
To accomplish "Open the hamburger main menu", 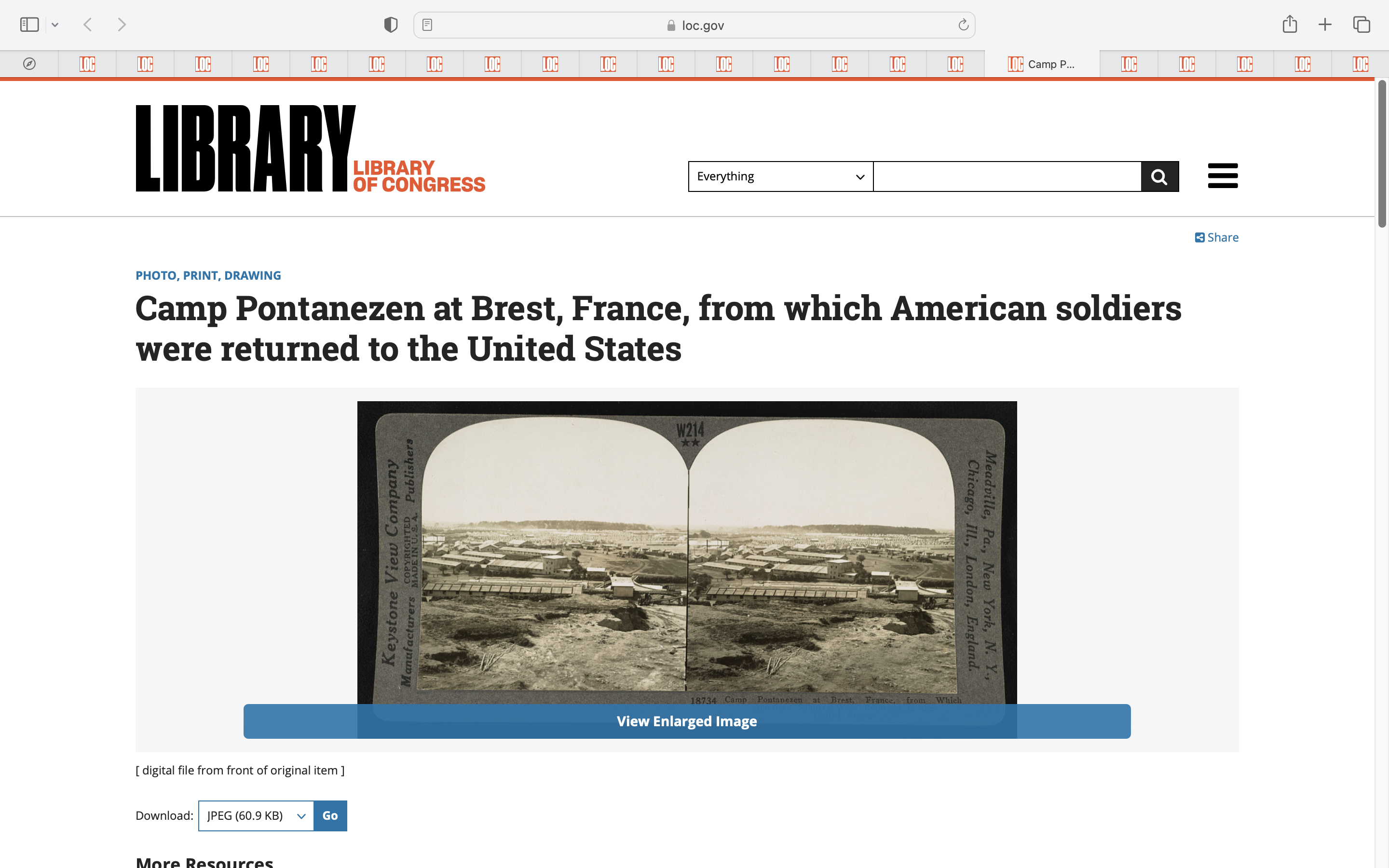I will tap(1223, 176).
